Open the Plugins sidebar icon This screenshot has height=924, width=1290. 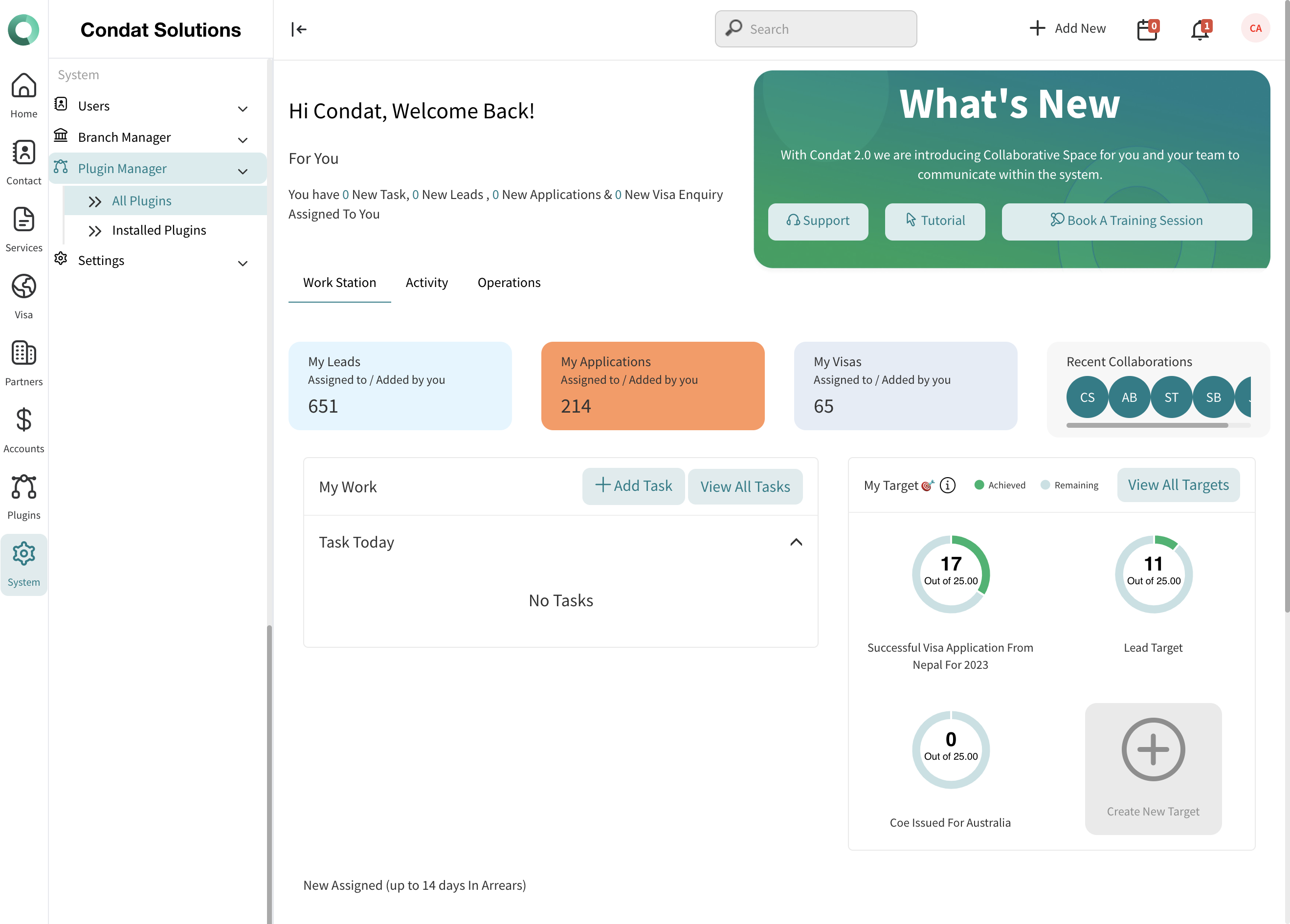24,487
